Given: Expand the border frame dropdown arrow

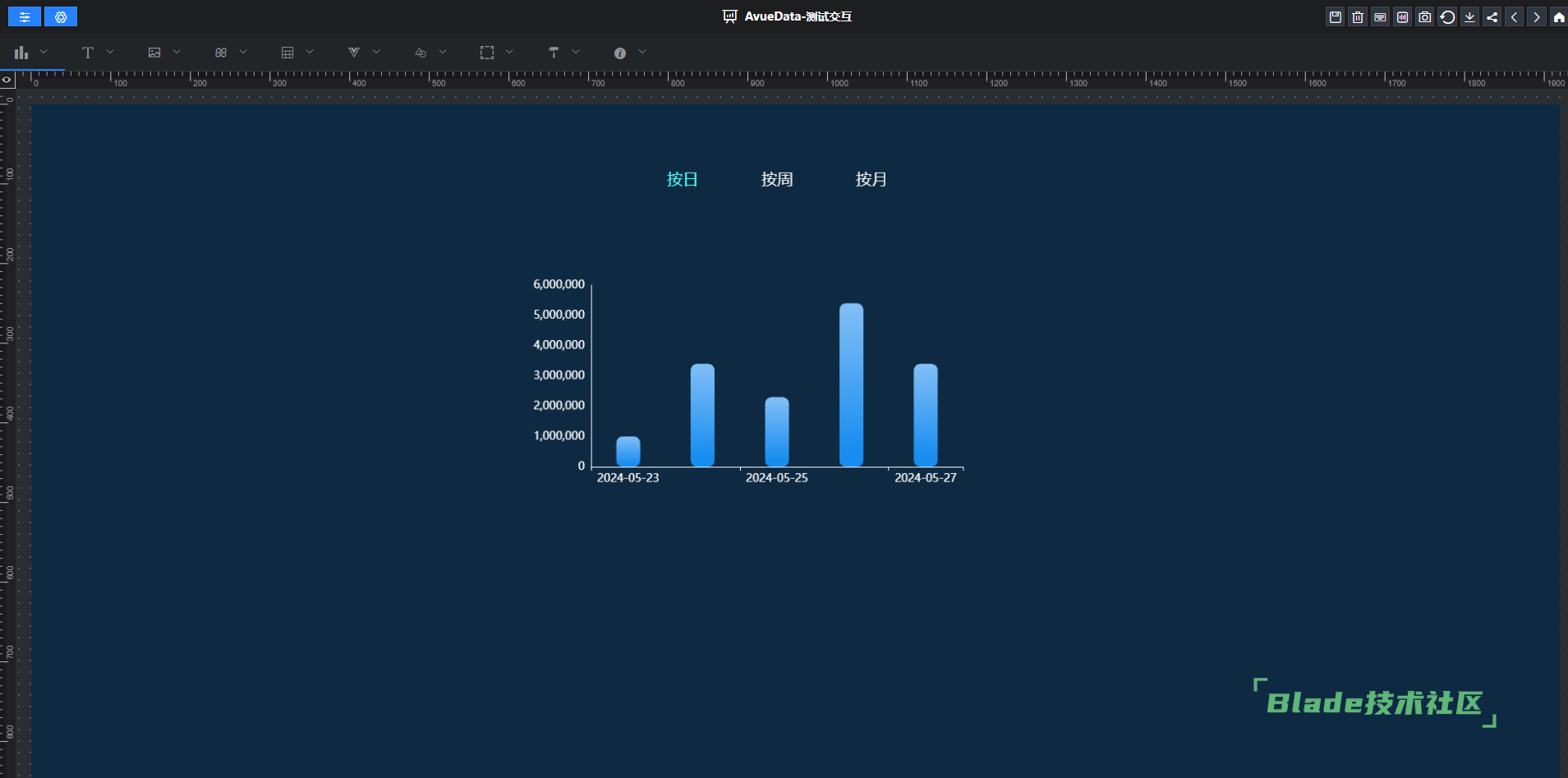Looking at the screenshot, I should point(509,52).
